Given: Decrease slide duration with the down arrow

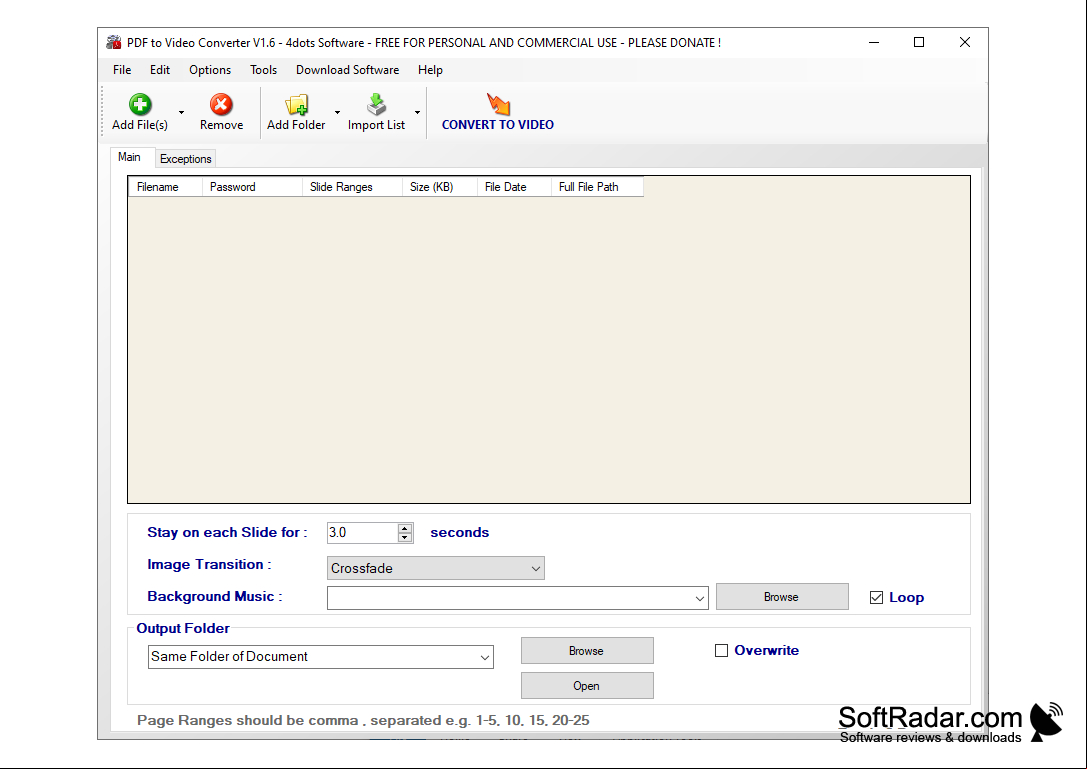Looking at the screenshot, I should [x=405, y=537].
